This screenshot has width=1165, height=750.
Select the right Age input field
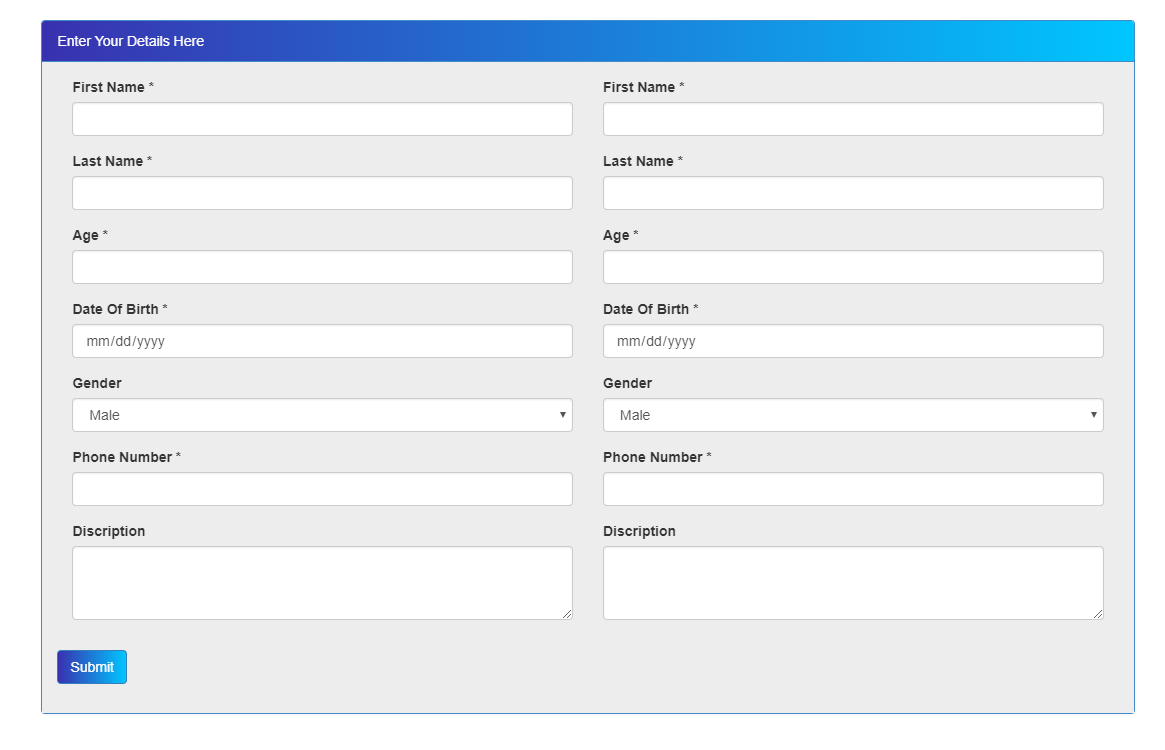pos(852,266)
